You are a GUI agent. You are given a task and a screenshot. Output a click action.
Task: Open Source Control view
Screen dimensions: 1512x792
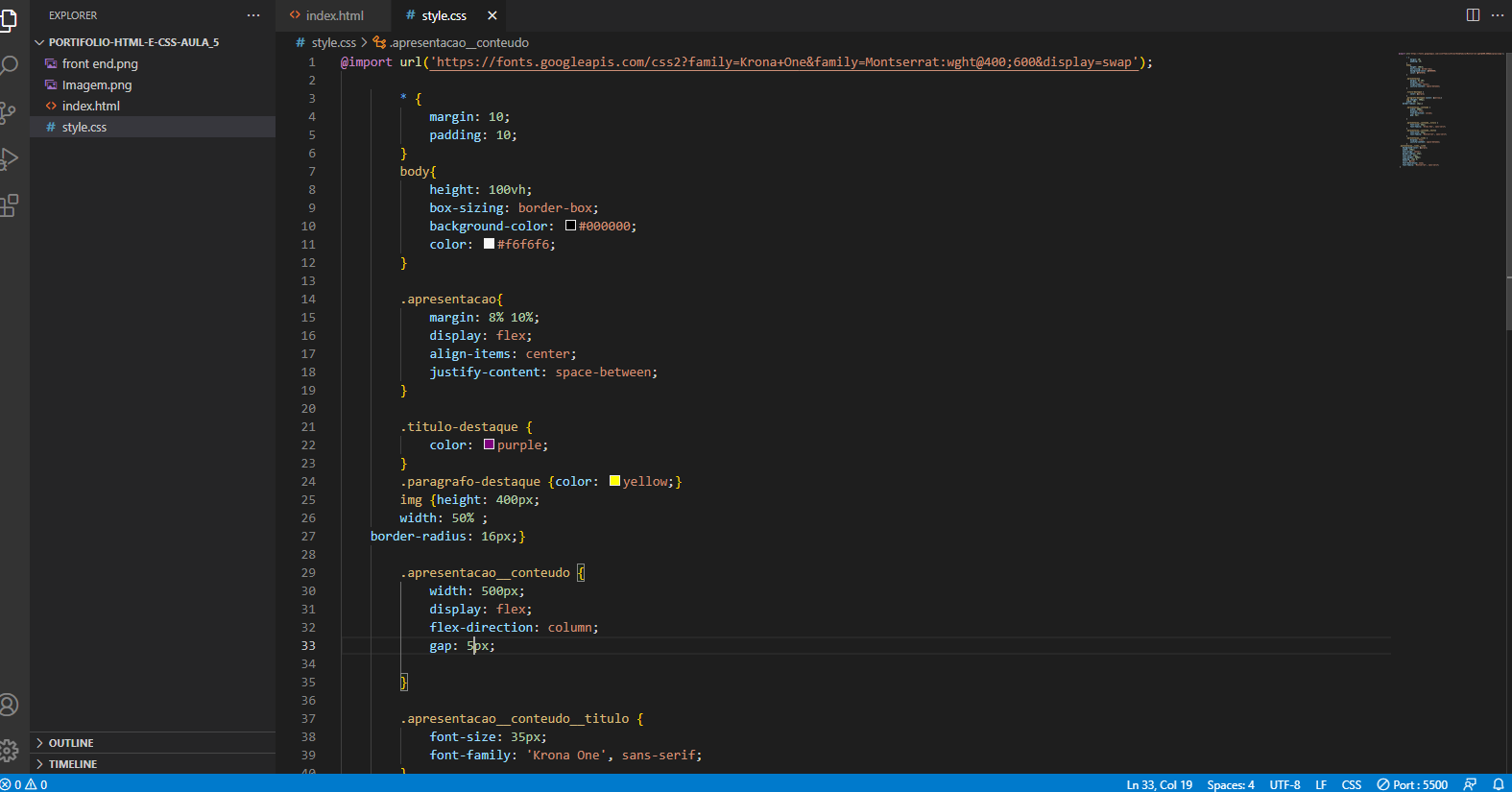(x=8, y=112)
